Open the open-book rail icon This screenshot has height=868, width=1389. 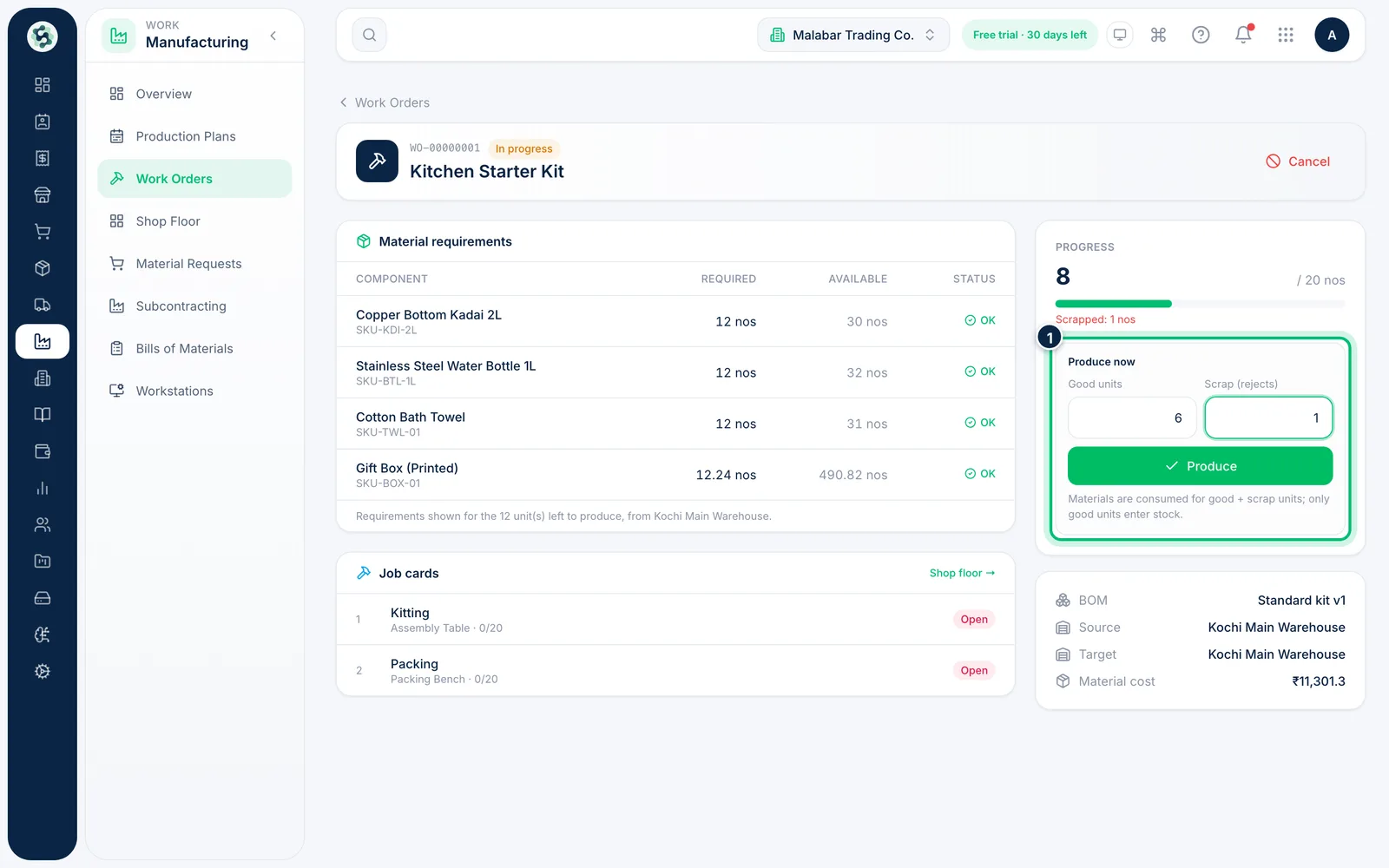[x=43, y=414]
